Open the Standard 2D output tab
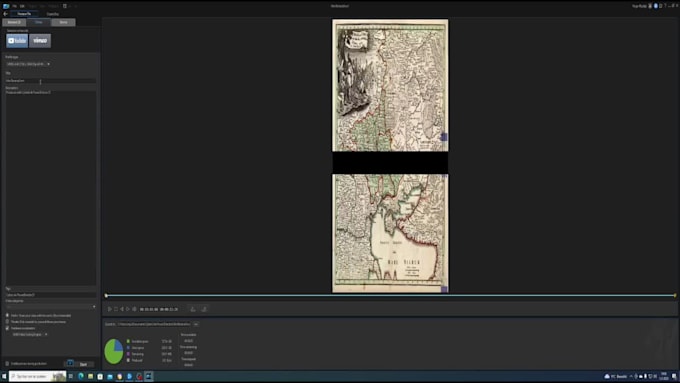 tap(14, 22)
